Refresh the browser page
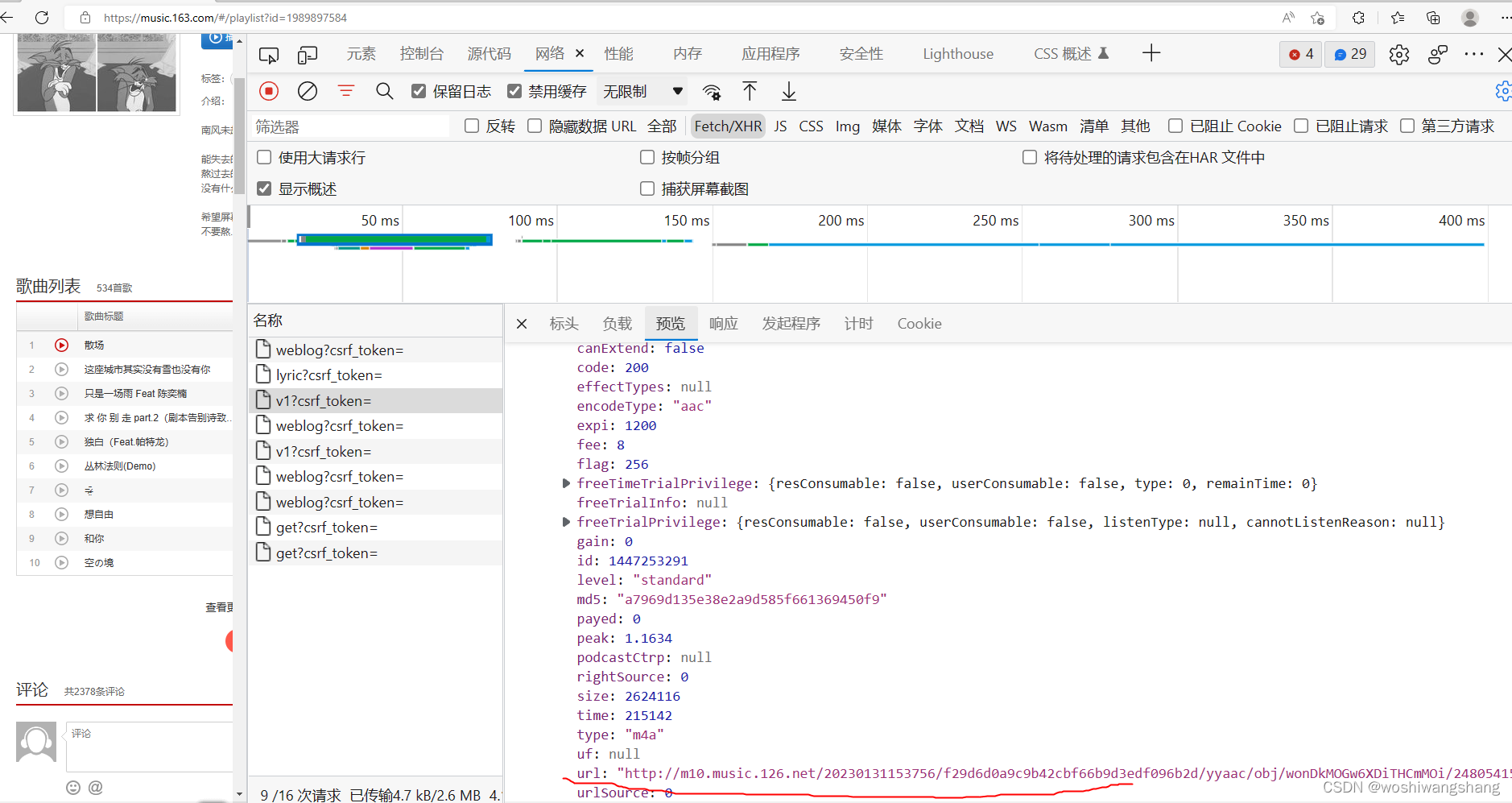The height and width of the screenshot is (803, 1512). point(42,17)
